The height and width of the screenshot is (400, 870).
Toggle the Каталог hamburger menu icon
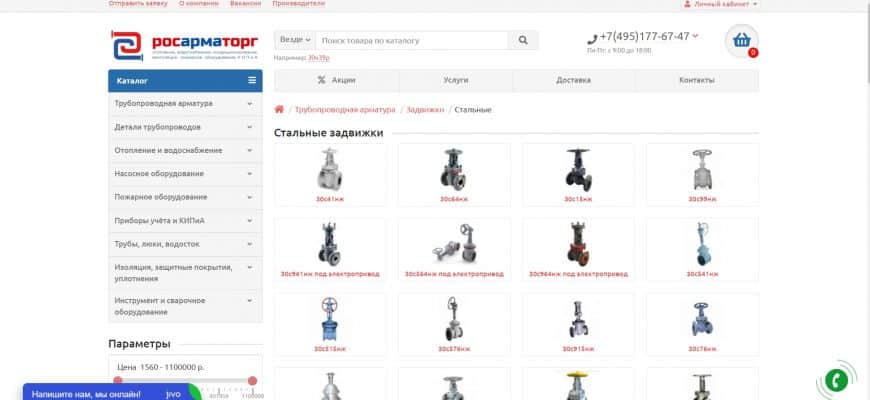click(x=252, y=80)
